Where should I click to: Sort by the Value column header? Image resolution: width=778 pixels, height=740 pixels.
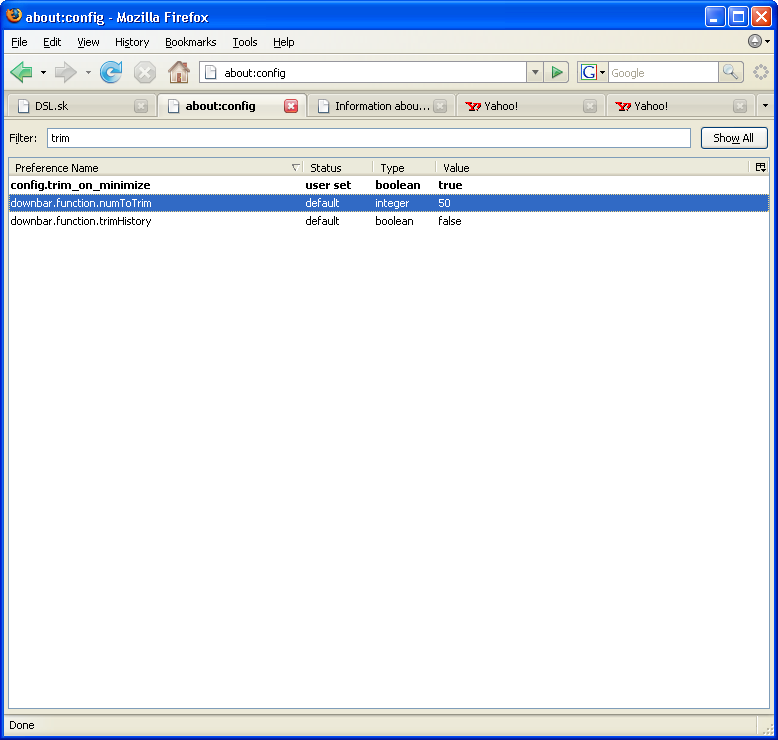click(591, 168)
